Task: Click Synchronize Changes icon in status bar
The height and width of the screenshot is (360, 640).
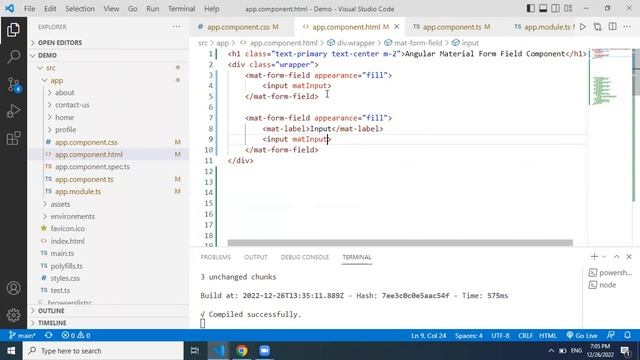Action: [x=49, y=336]
